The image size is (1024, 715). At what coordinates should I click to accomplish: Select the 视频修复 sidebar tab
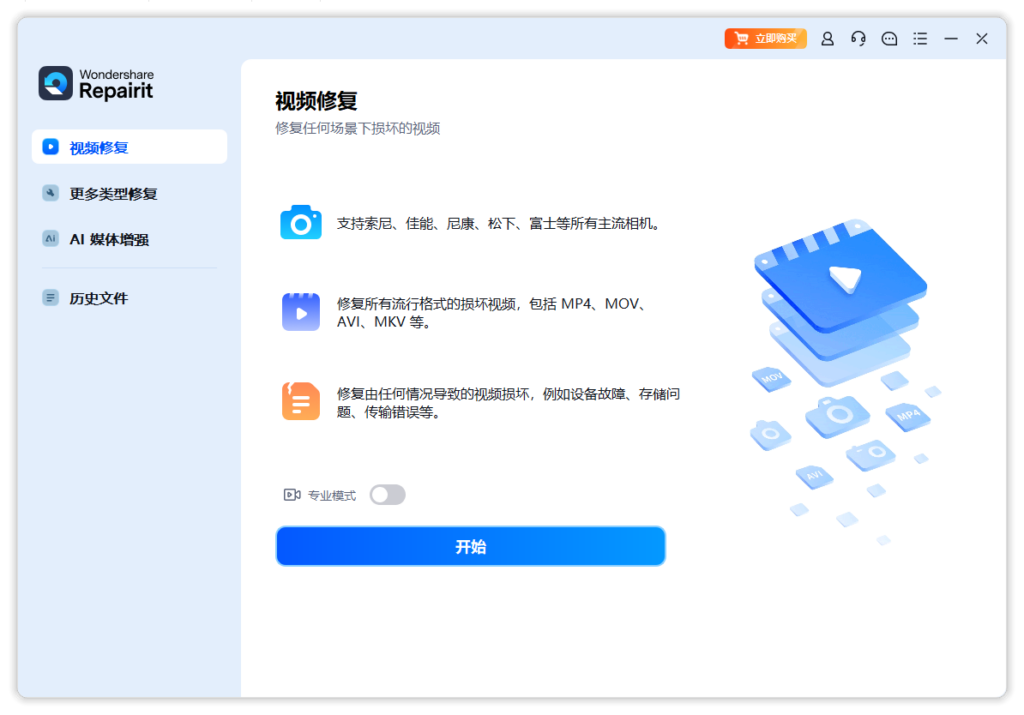point(129,147)
